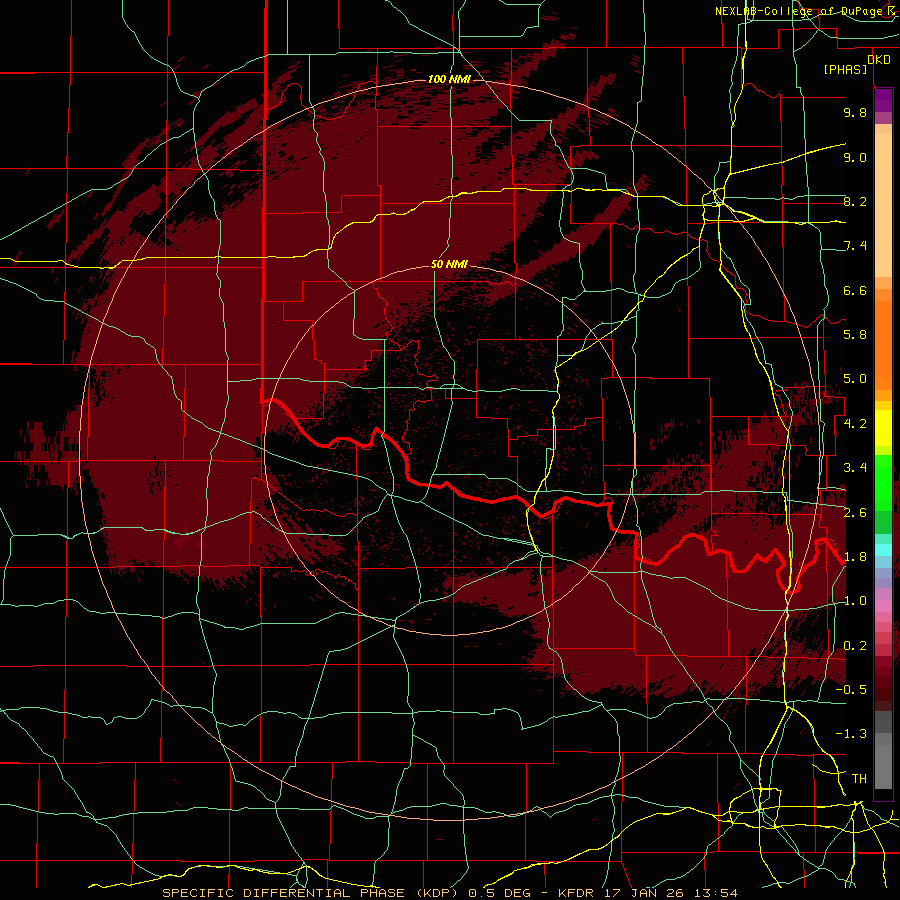Screen dimensions: 900x900
Task: Click the (KDP) product abbreviation in caption
Action: (436, 893)
